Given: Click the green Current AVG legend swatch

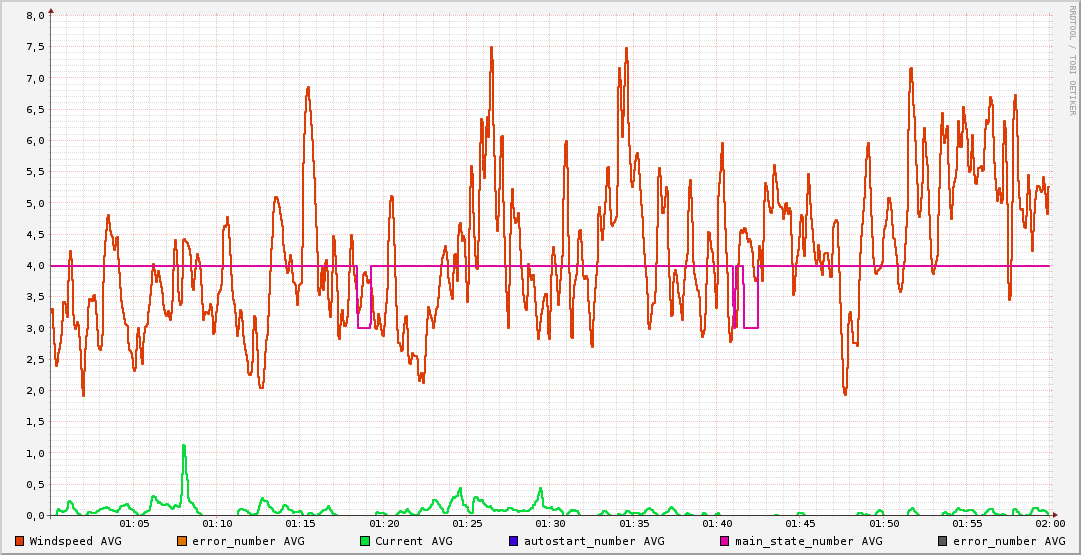Looking at the screenshot, I should point(365,541).
